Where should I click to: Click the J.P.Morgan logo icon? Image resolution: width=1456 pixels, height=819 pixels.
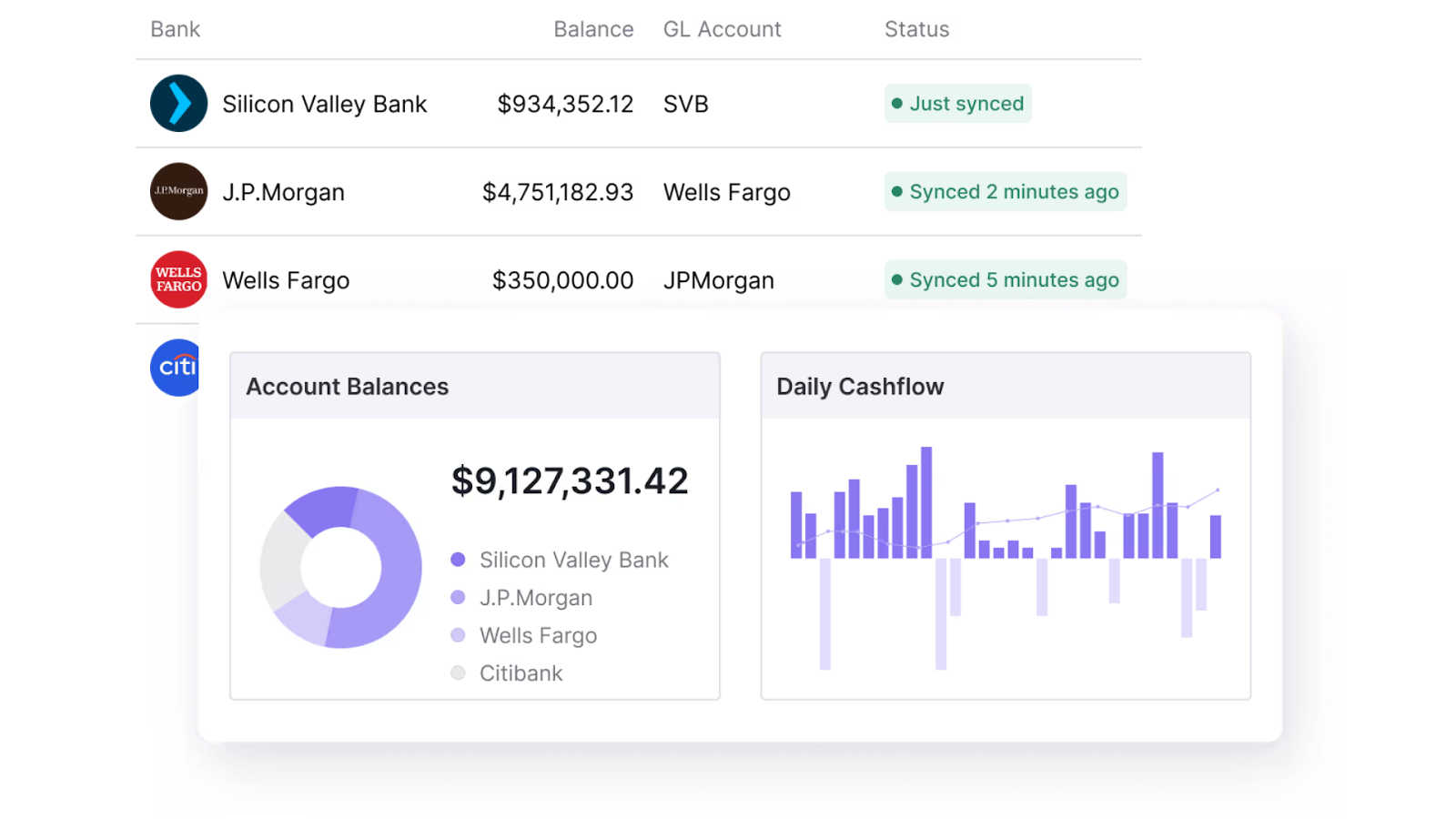pyautogui.click(x=178, y=191)
